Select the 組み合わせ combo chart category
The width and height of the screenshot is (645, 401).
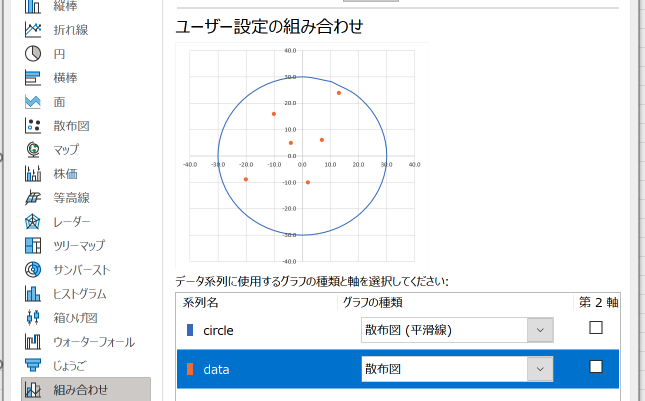(86, 389)
